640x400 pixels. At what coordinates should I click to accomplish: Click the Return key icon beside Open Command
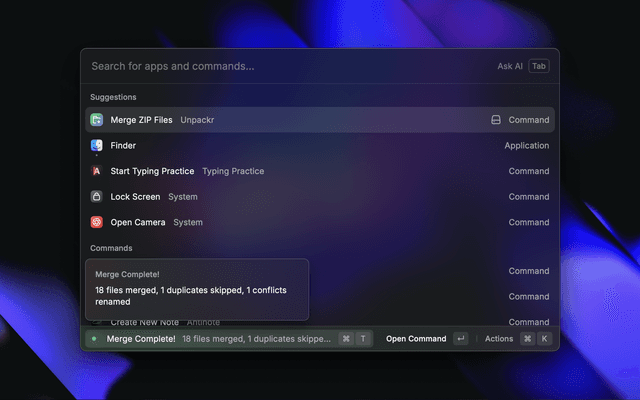(x=460, y=339)
